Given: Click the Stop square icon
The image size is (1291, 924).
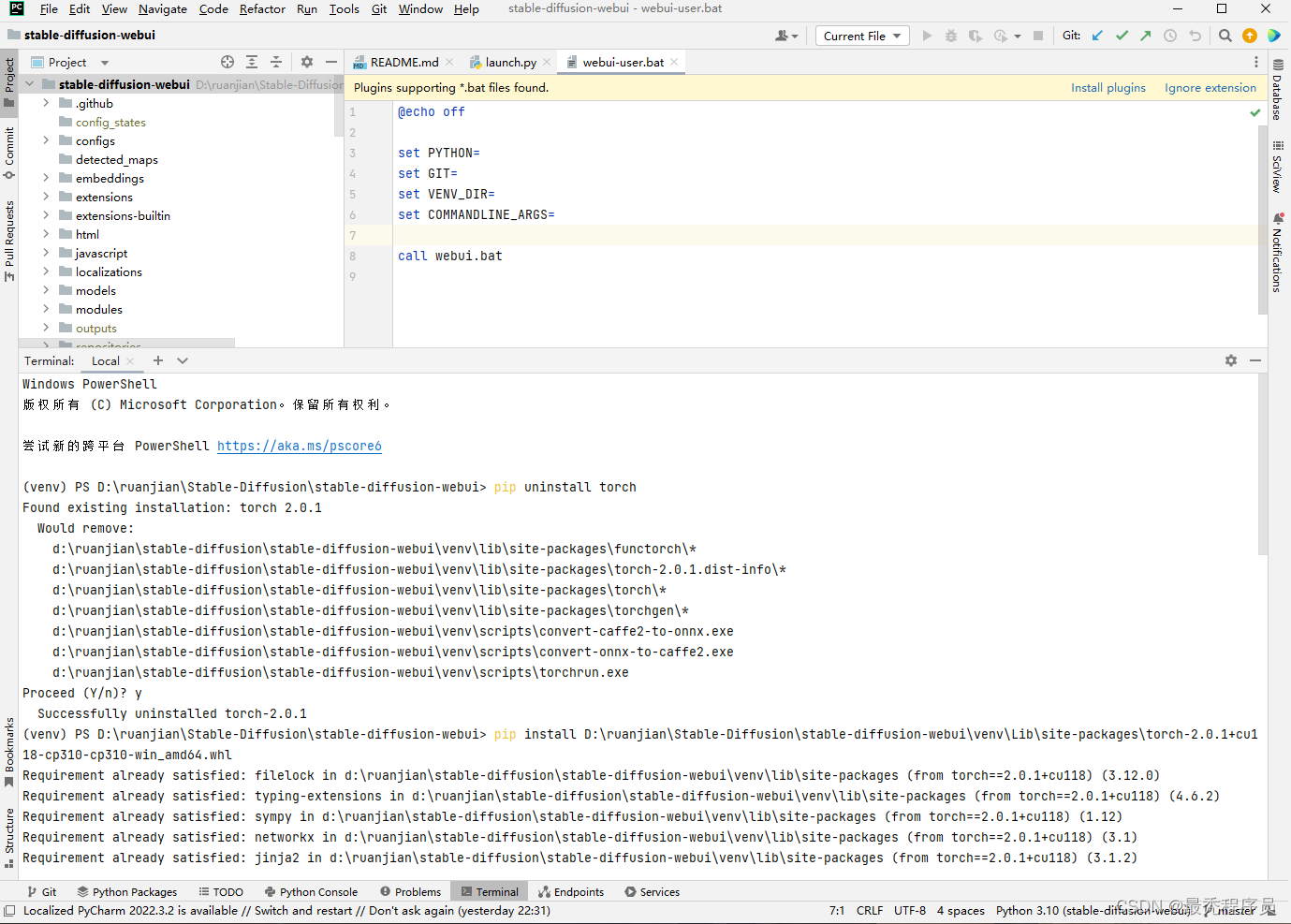Looking at the screenshot, I should point(1038,36).
